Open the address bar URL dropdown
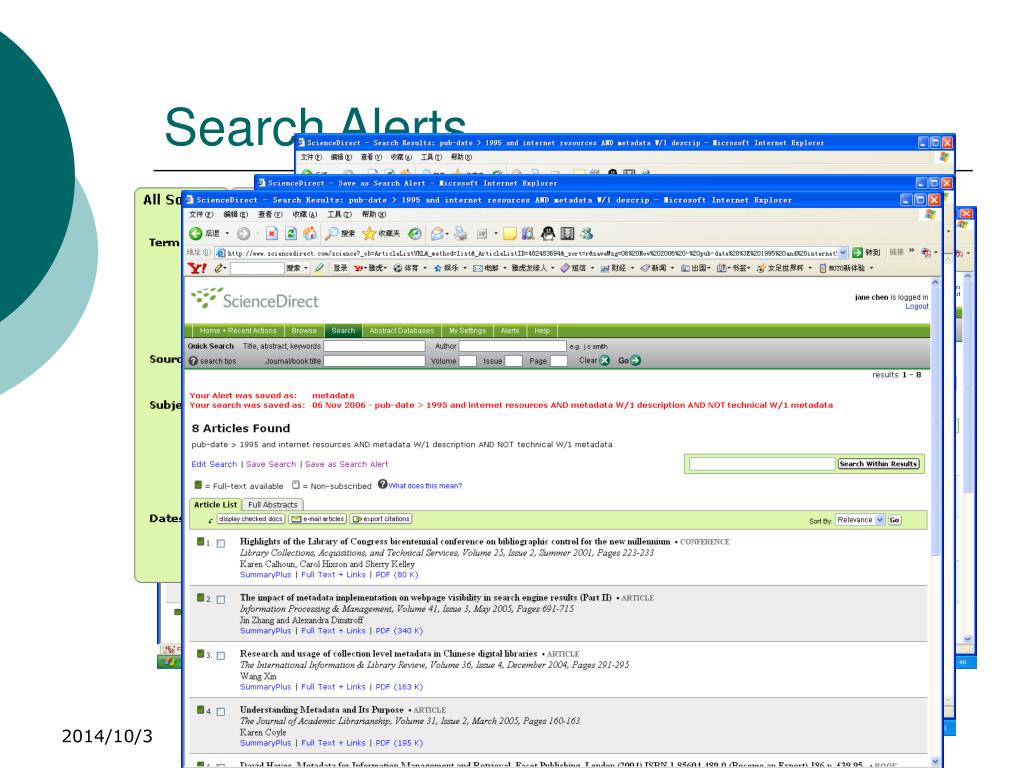The height and width of the screenshot is (768, 1024). point(842,253)
